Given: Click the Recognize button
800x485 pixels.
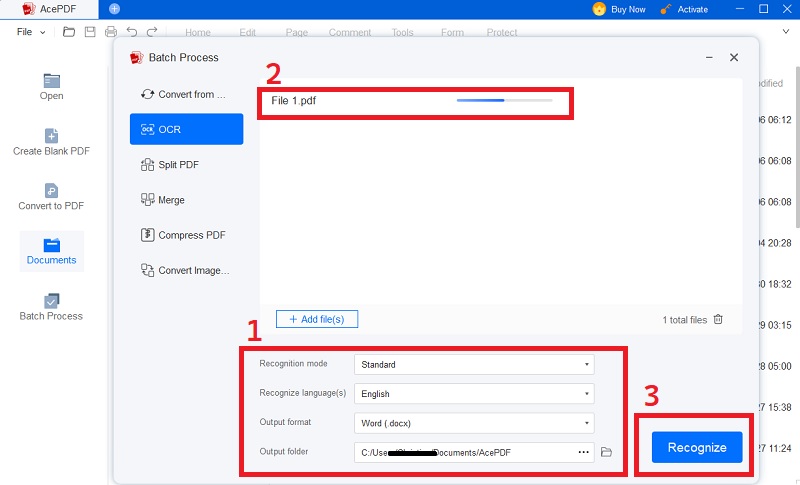Looking at the screenshot, I should click(697, 447).
